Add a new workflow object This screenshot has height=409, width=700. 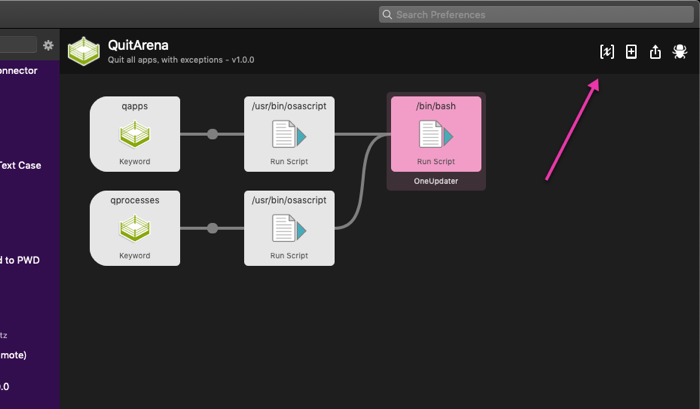[x=631, y=52]
